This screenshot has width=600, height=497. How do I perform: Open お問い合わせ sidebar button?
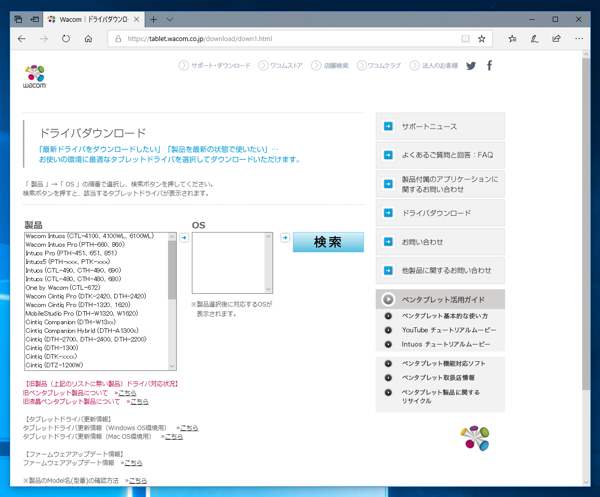[x=440, y=242]
